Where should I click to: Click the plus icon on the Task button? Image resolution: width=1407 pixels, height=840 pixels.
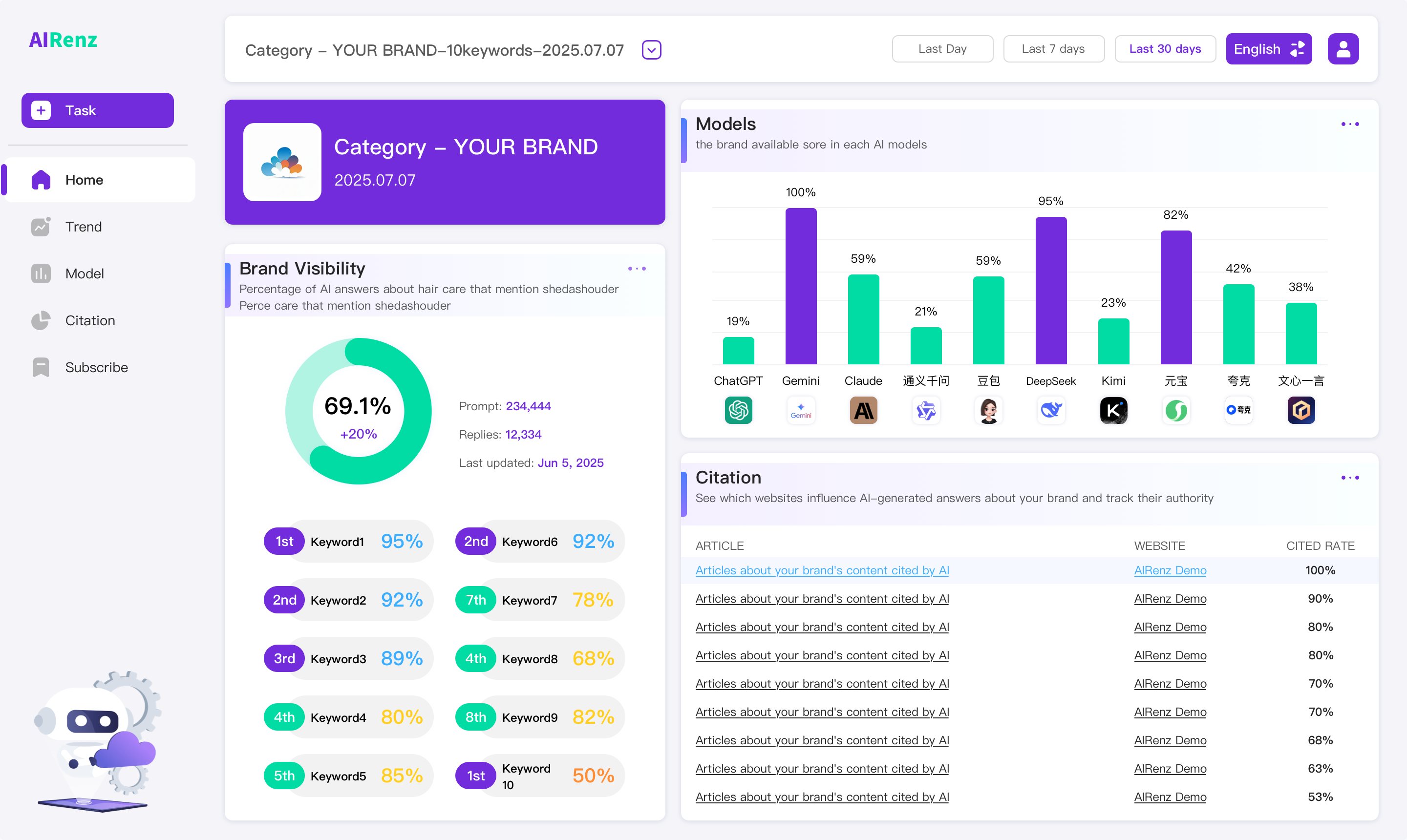(41, 110)
